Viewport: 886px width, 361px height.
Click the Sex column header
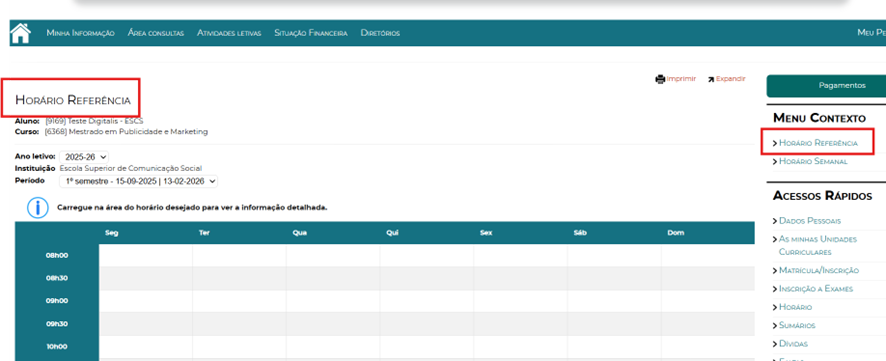pos(486,233)
